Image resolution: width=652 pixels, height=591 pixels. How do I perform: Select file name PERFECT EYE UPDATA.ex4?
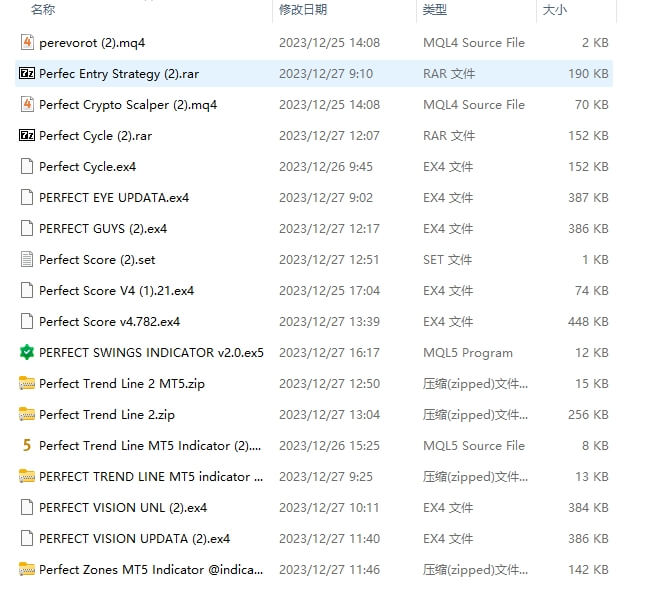(114, 198)
